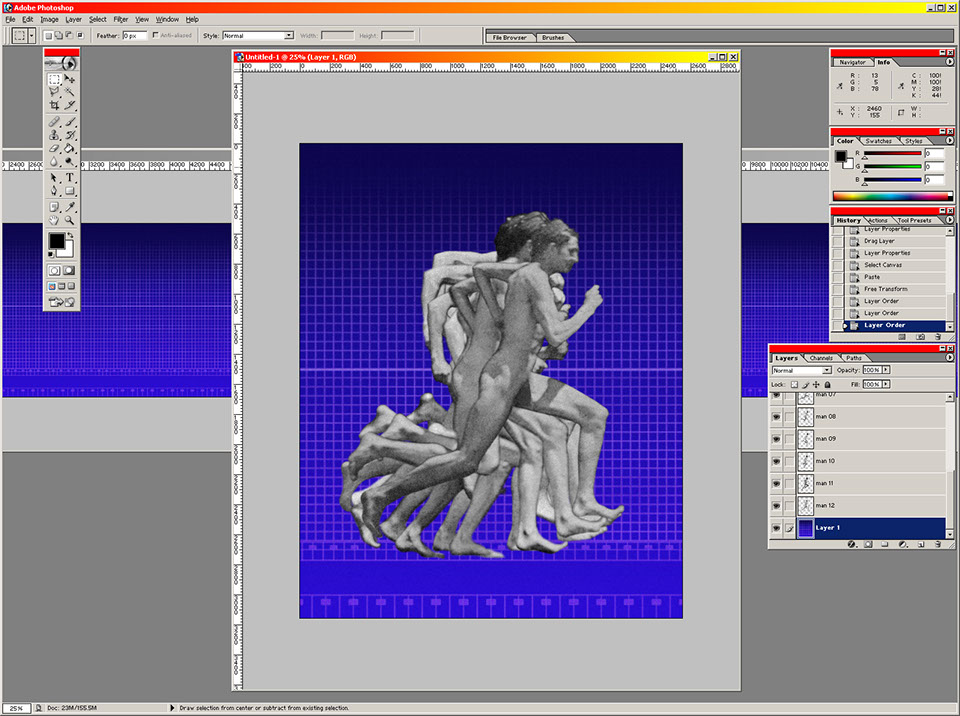The height and width of the screenshot is (716, 960).
Task: Select the Path Selection arrow tool
Action: coord(54,178)
